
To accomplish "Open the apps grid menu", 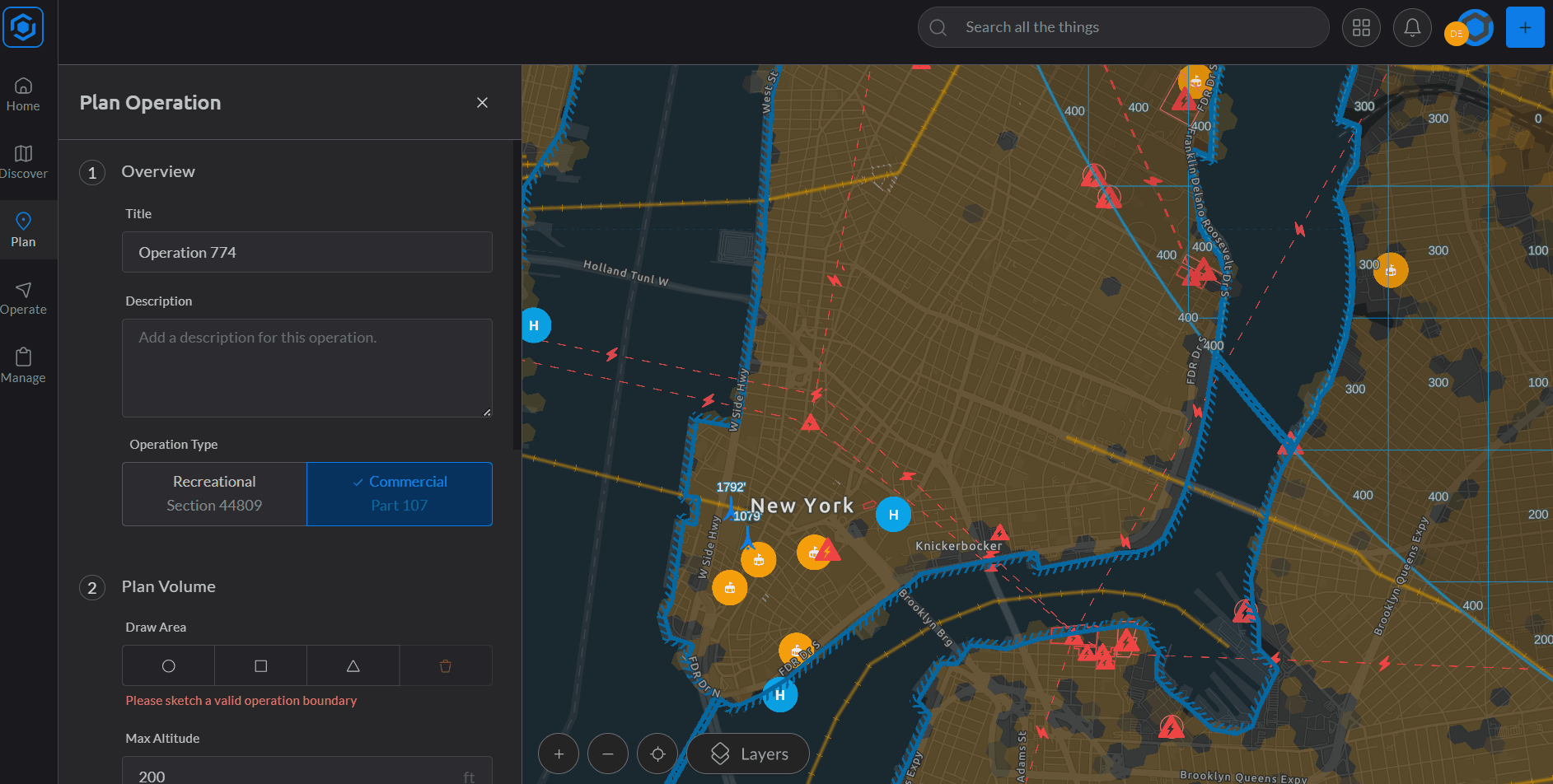I will (1361, 27).
